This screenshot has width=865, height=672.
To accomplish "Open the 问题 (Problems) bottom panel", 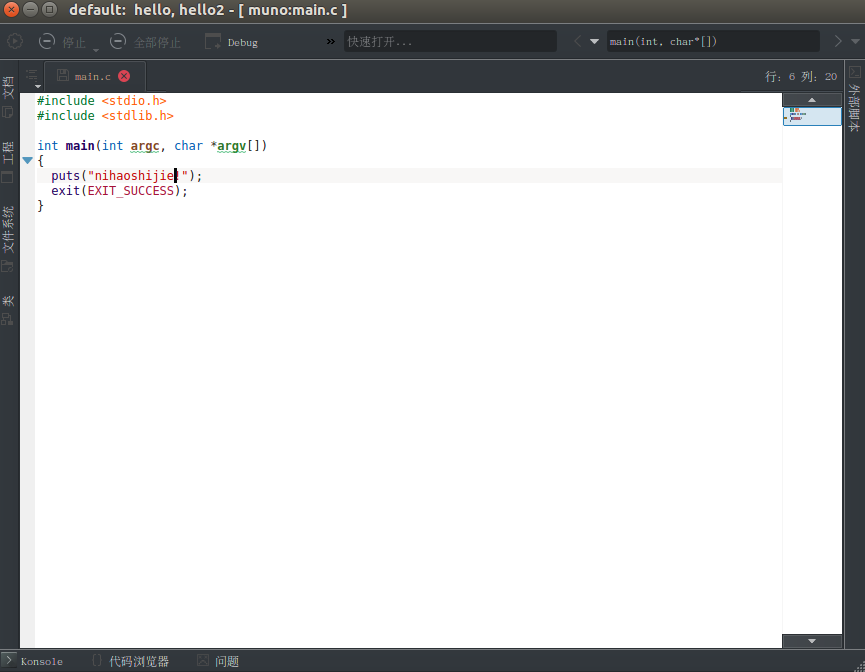I will [x=218, y=661].
